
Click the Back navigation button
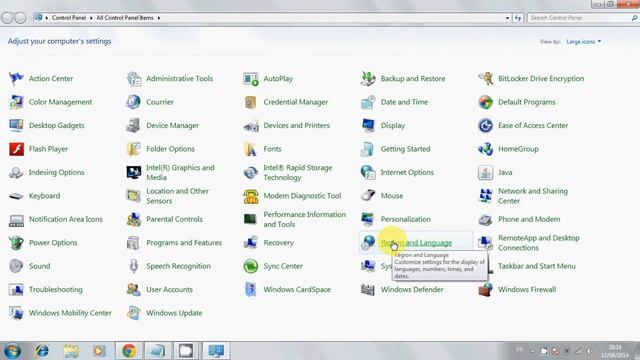(x=7, y=18)
